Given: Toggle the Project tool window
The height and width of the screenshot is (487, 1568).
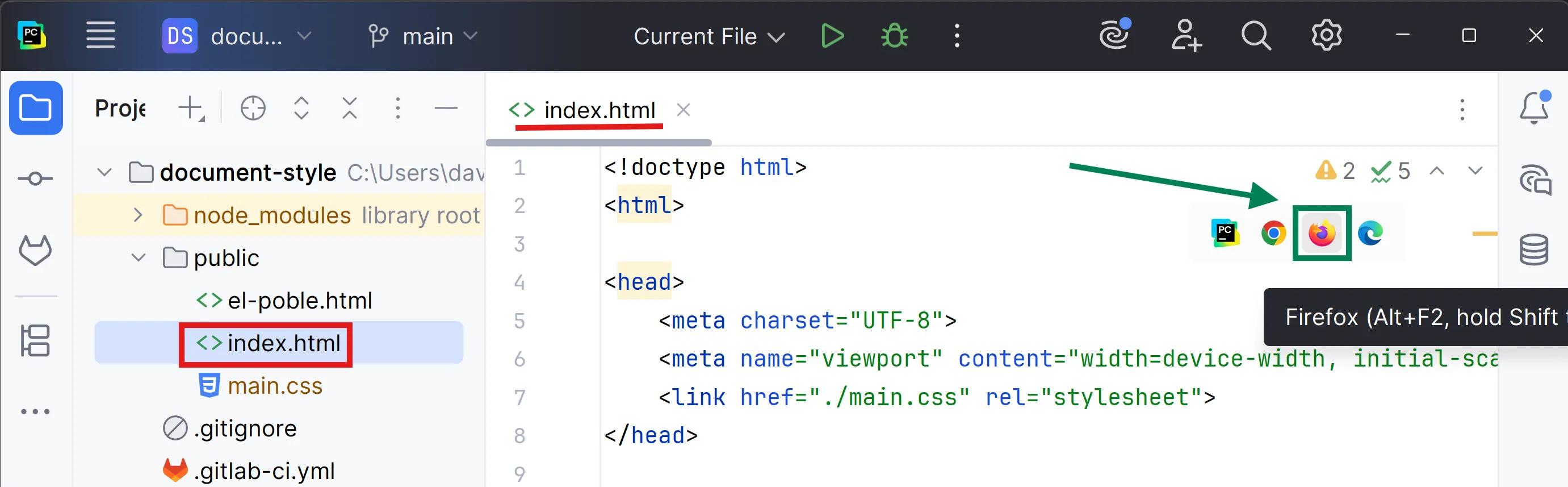Looking at the screenshot, I should pos(35,109).
